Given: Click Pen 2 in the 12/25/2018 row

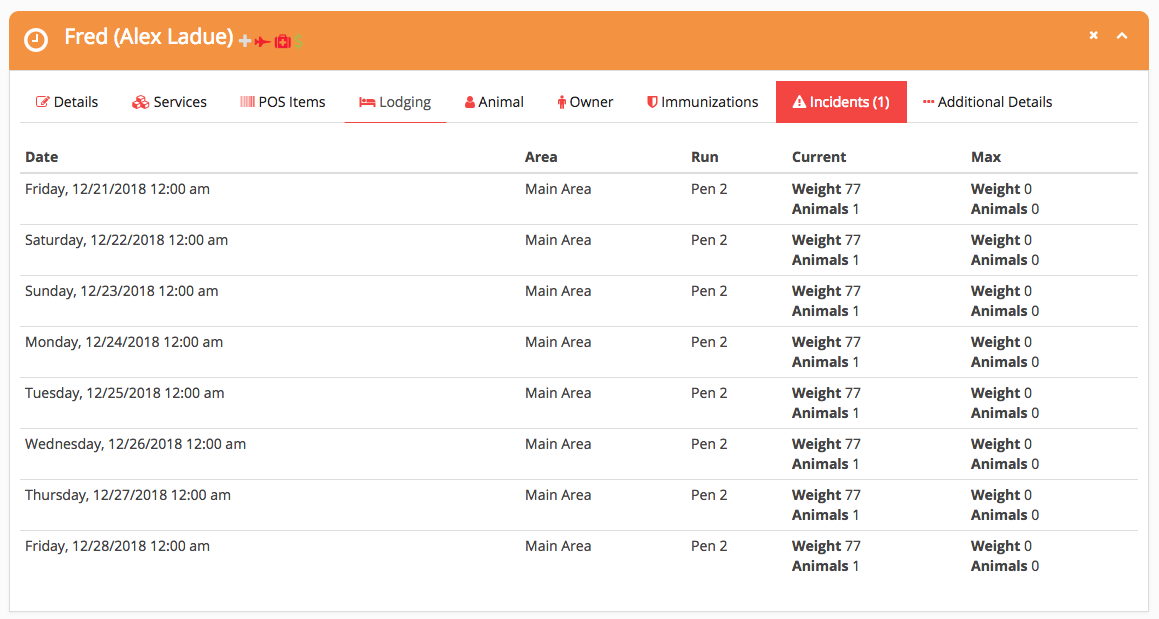Looking at the screenshot, I should (709, 393).
